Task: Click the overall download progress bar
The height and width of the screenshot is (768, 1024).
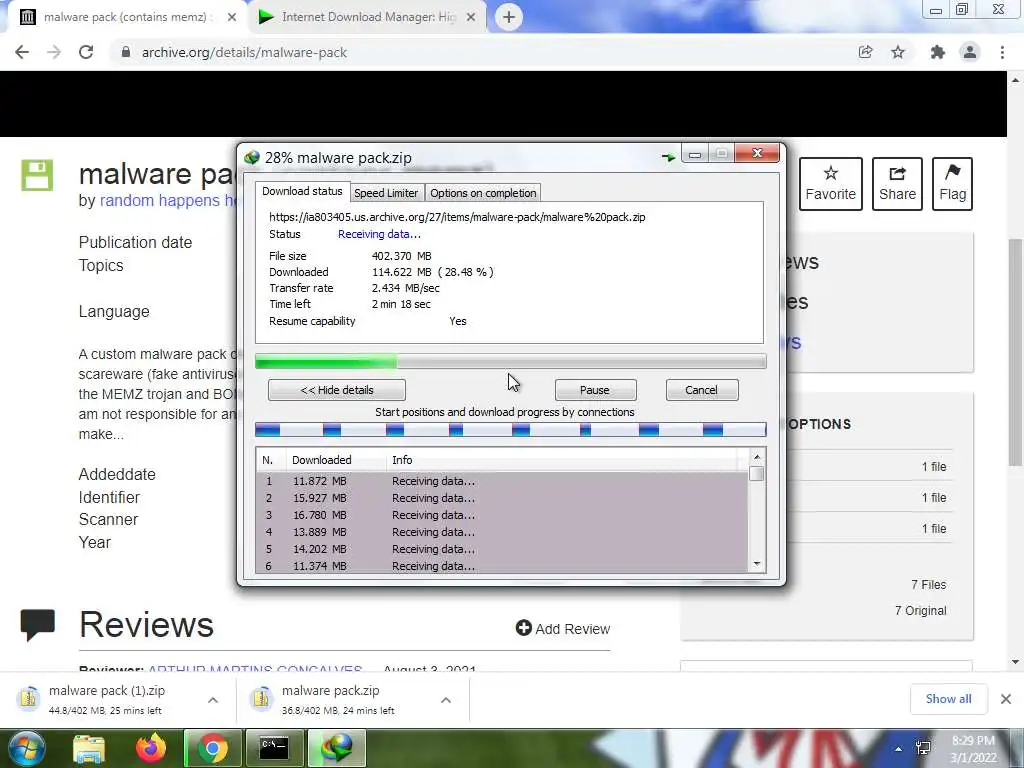Action: 511,361
